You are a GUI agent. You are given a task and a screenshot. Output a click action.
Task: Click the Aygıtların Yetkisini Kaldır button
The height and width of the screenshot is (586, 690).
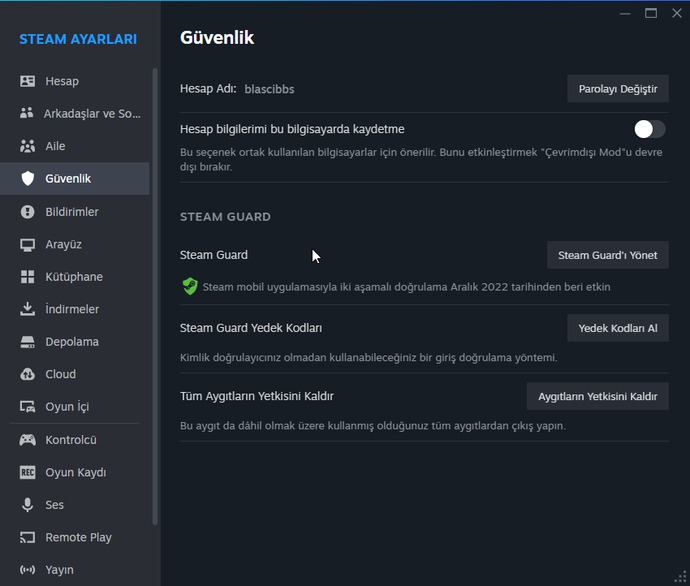(598, 396)
